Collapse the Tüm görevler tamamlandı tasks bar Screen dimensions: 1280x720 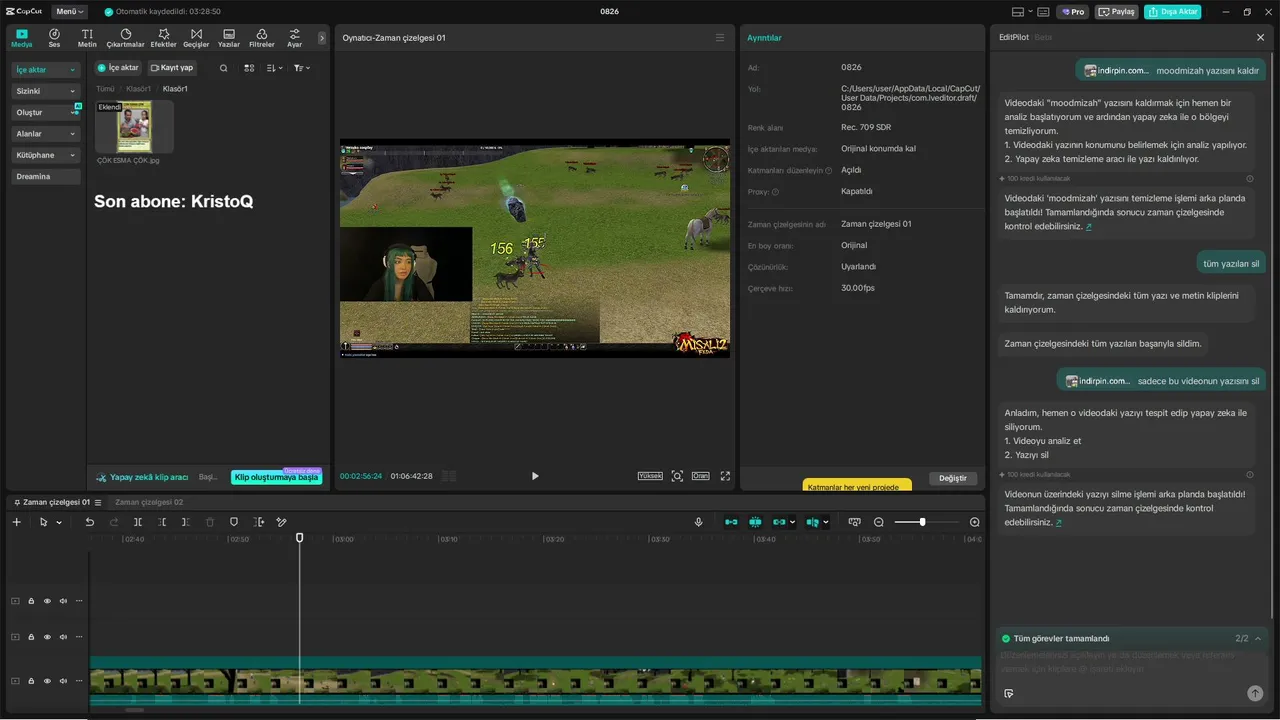point(1258,638)
